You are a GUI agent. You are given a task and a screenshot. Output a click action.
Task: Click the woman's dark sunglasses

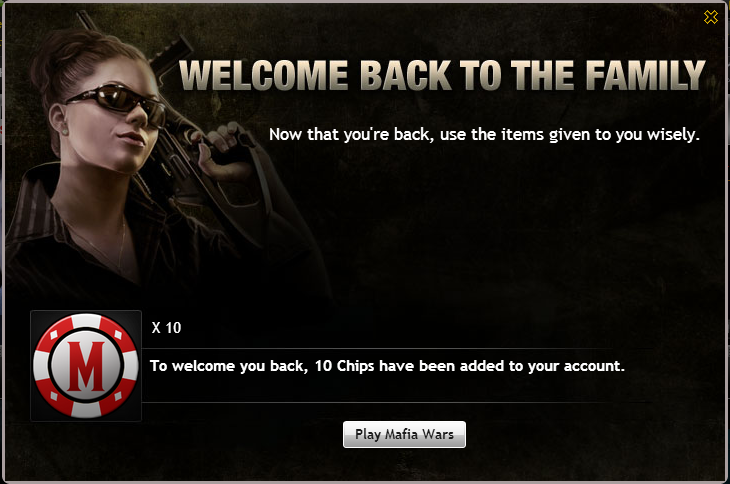pyautogui.click(x=117, y=102)
